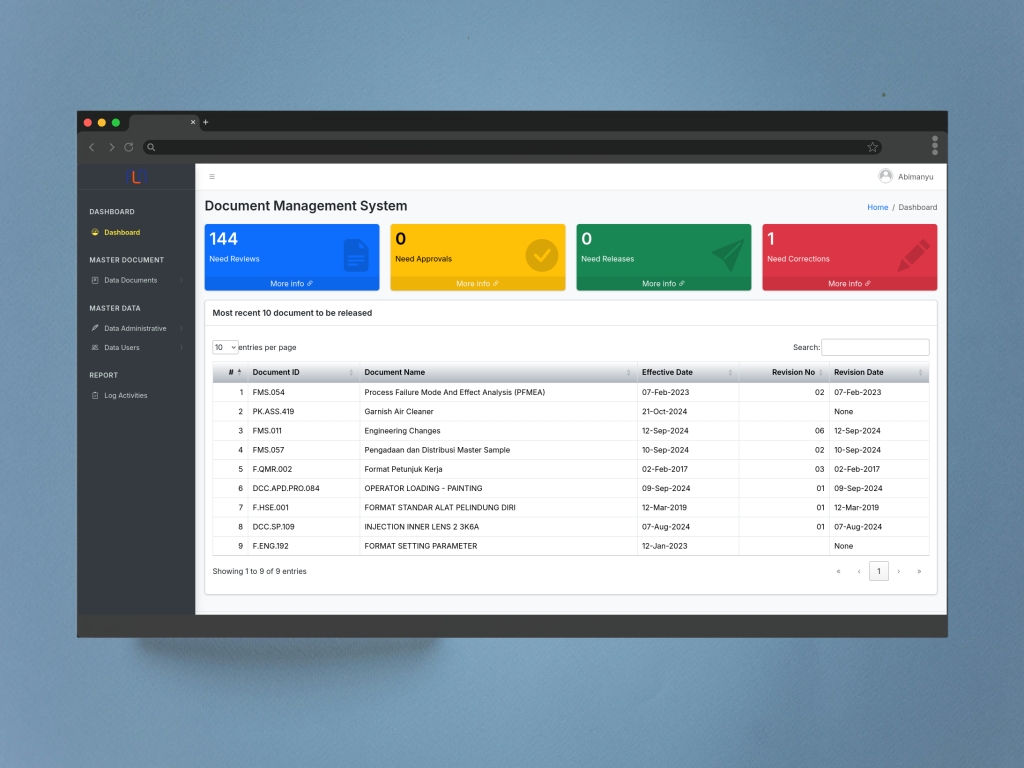The image size is (1024, 768).
Task: Click the checkmark icon on Need Approvals card
Action: pyautogui.click(x=542, y=255)
